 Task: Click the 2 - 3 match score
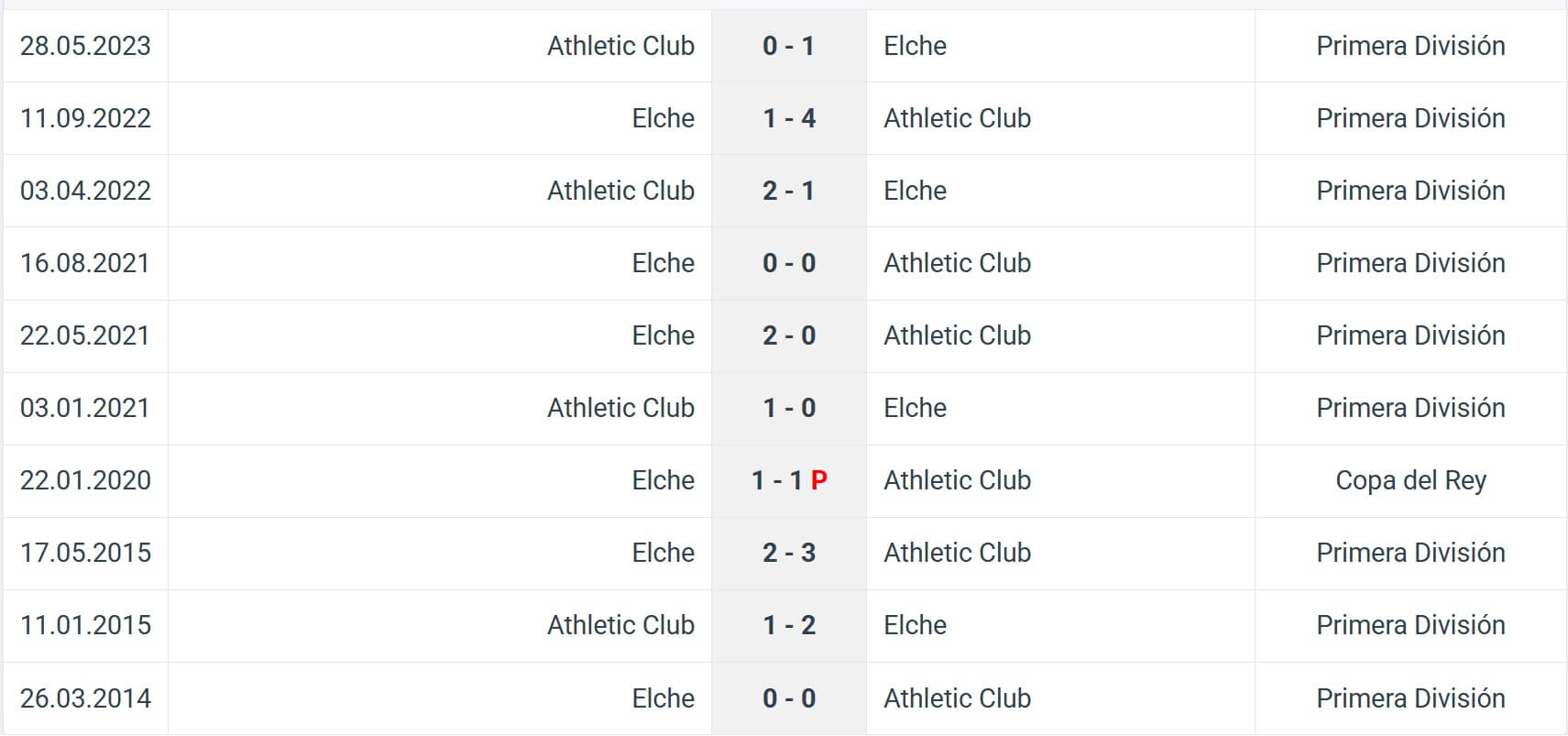click(x=788, y=553)
